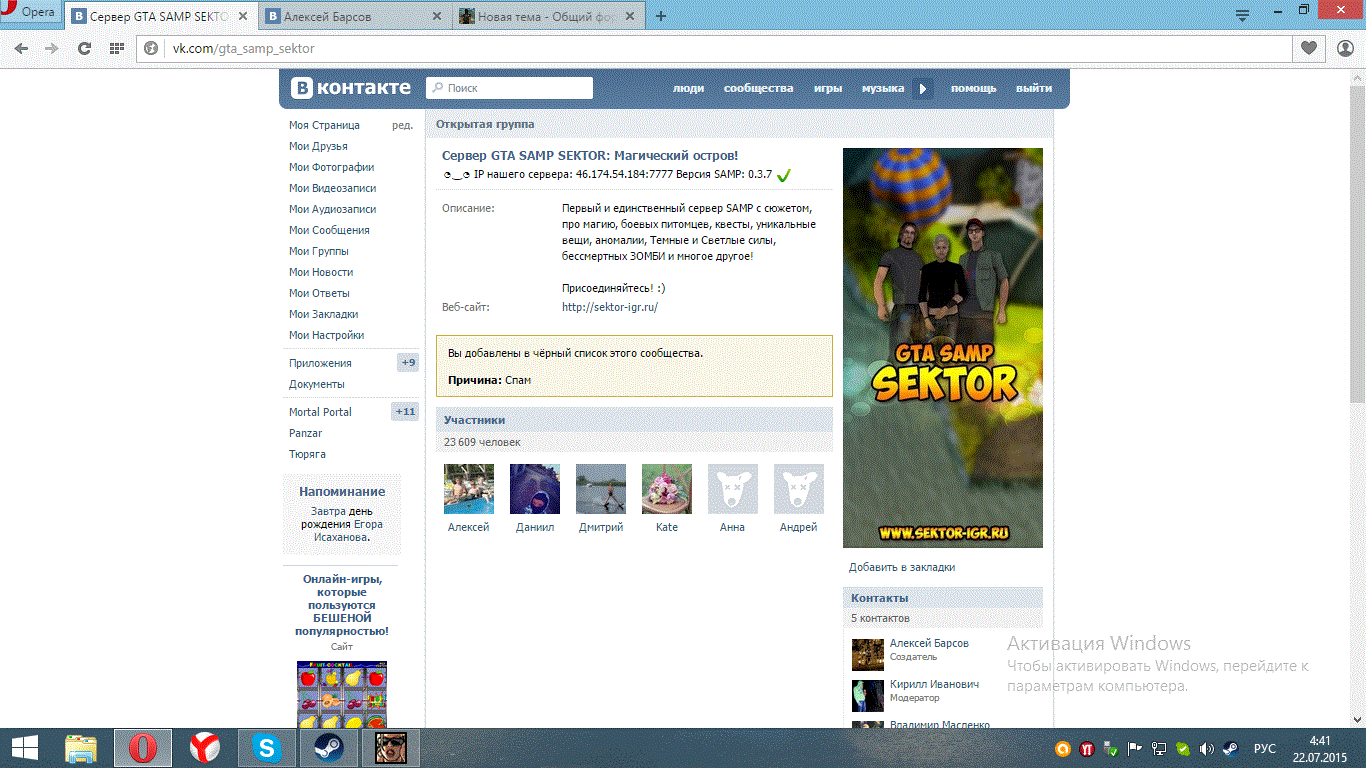The width and height of the screenshot is (1366, 768).
Task: Open the Участники members section header
Action: coord(634,420)
